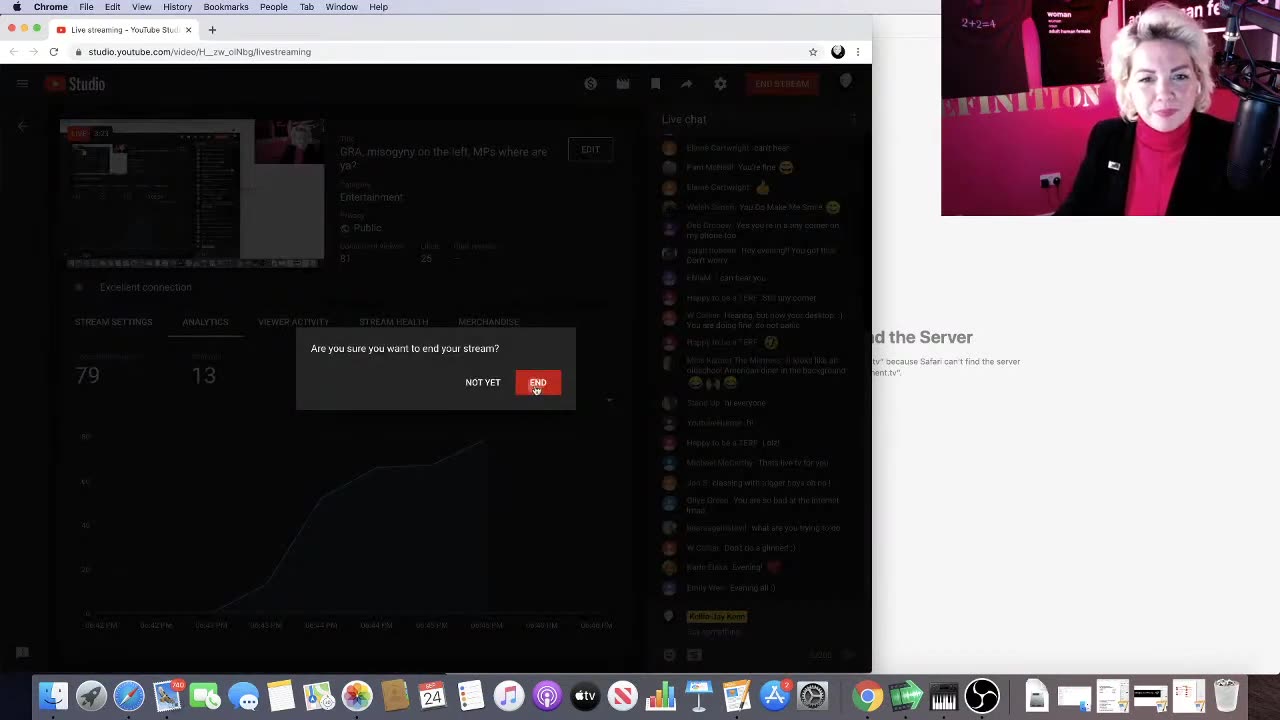
Task: Switch to MERCHANDISE tab
Action: tap(488, 322)
